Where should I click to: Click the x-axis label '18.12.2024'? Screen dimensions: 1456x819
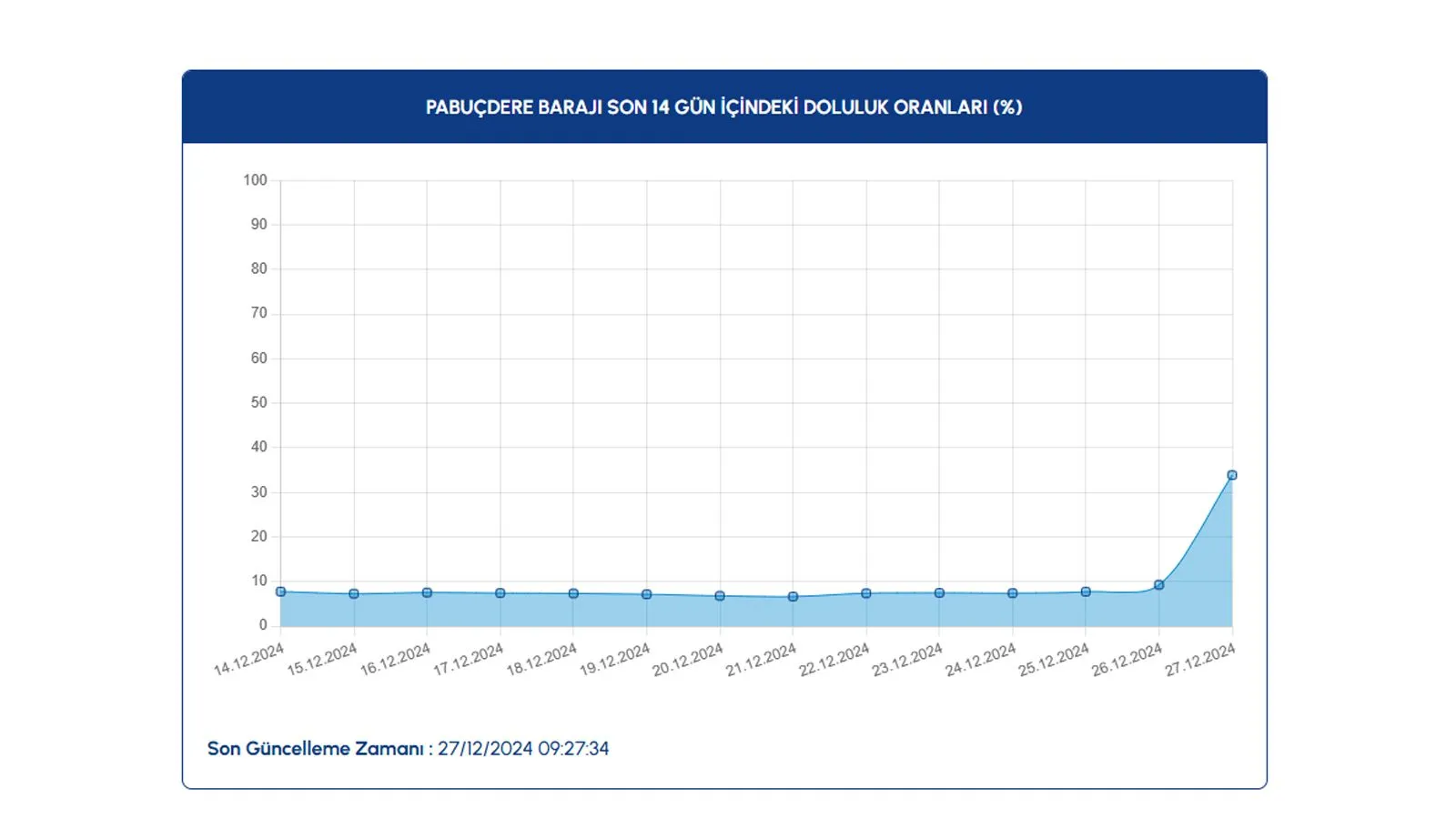tap(541, 660)
